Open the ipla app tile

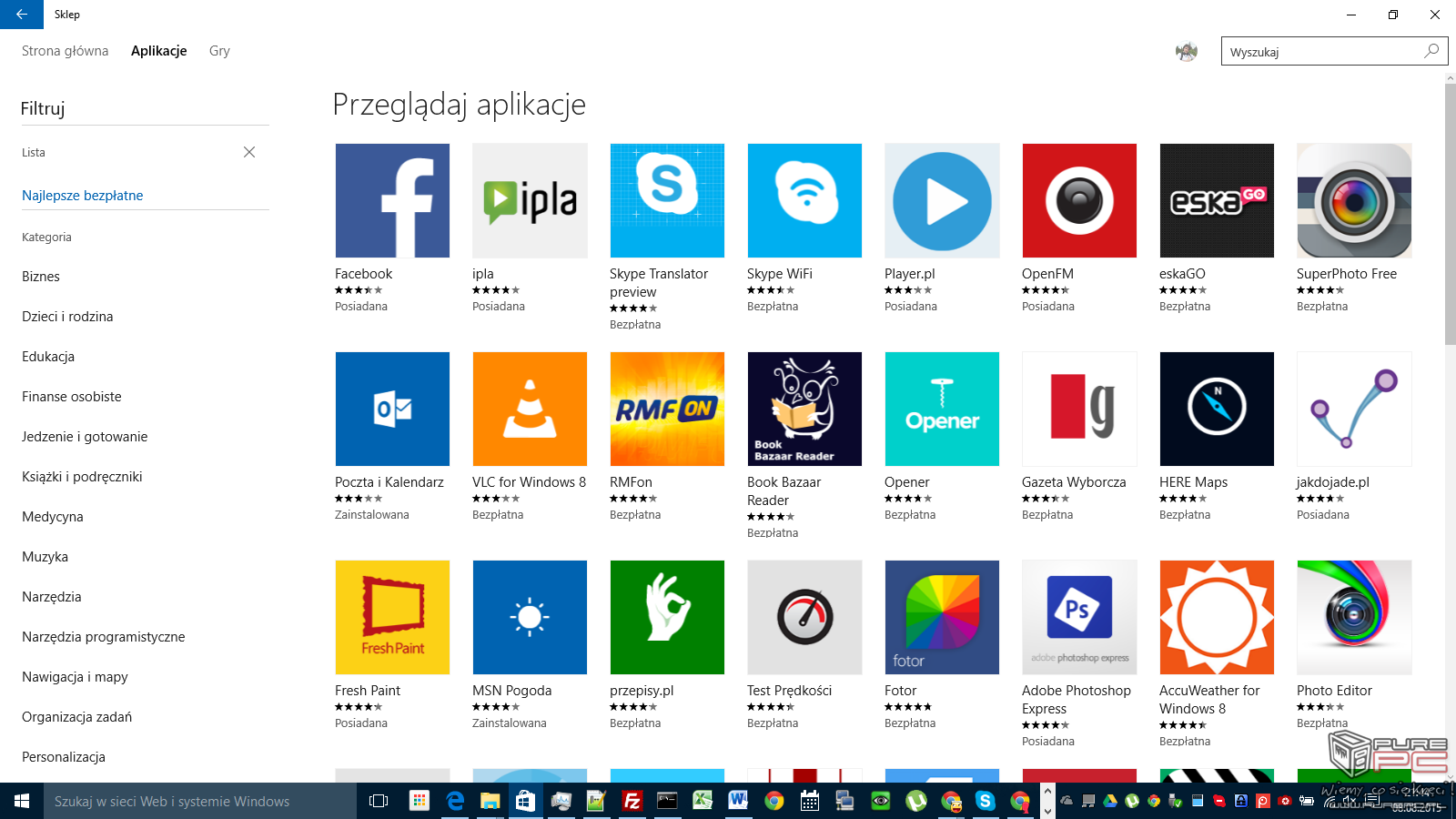tap(530, 200)
